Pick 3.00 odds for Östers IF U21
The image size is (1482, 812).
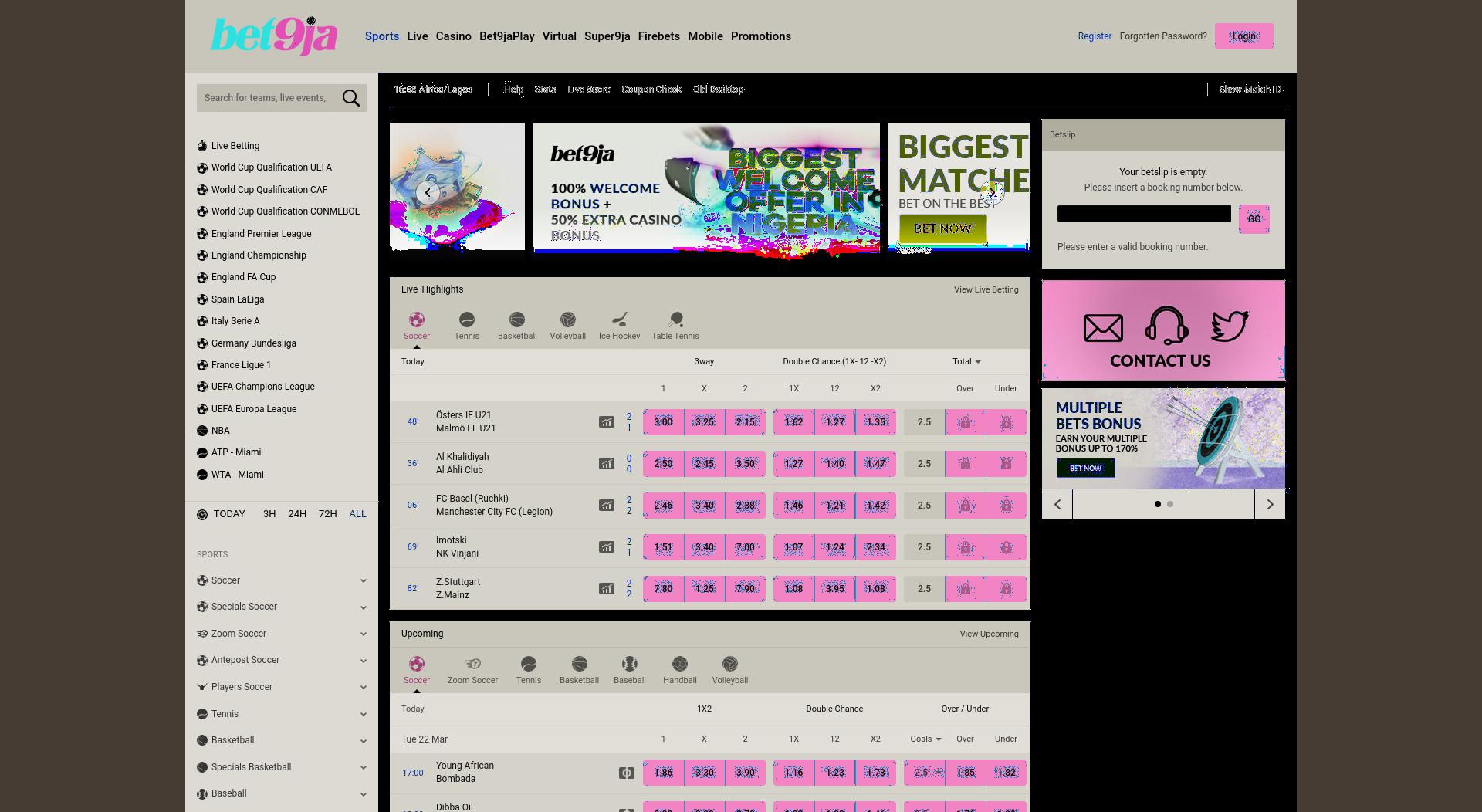[663, 422]
